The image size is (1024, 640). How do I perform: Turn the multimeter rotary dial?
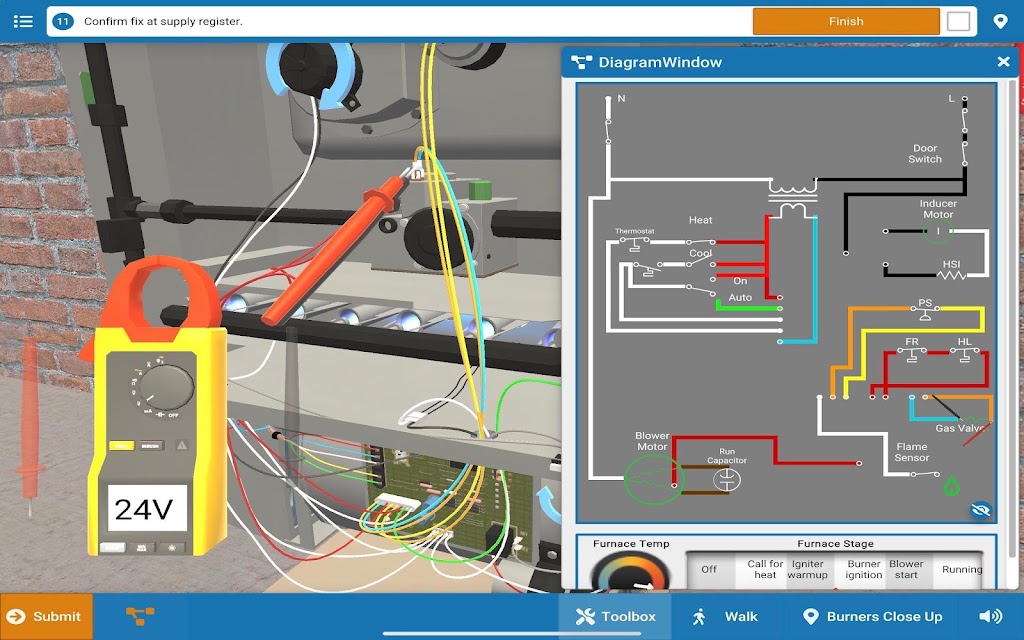[x=167, y=387]
